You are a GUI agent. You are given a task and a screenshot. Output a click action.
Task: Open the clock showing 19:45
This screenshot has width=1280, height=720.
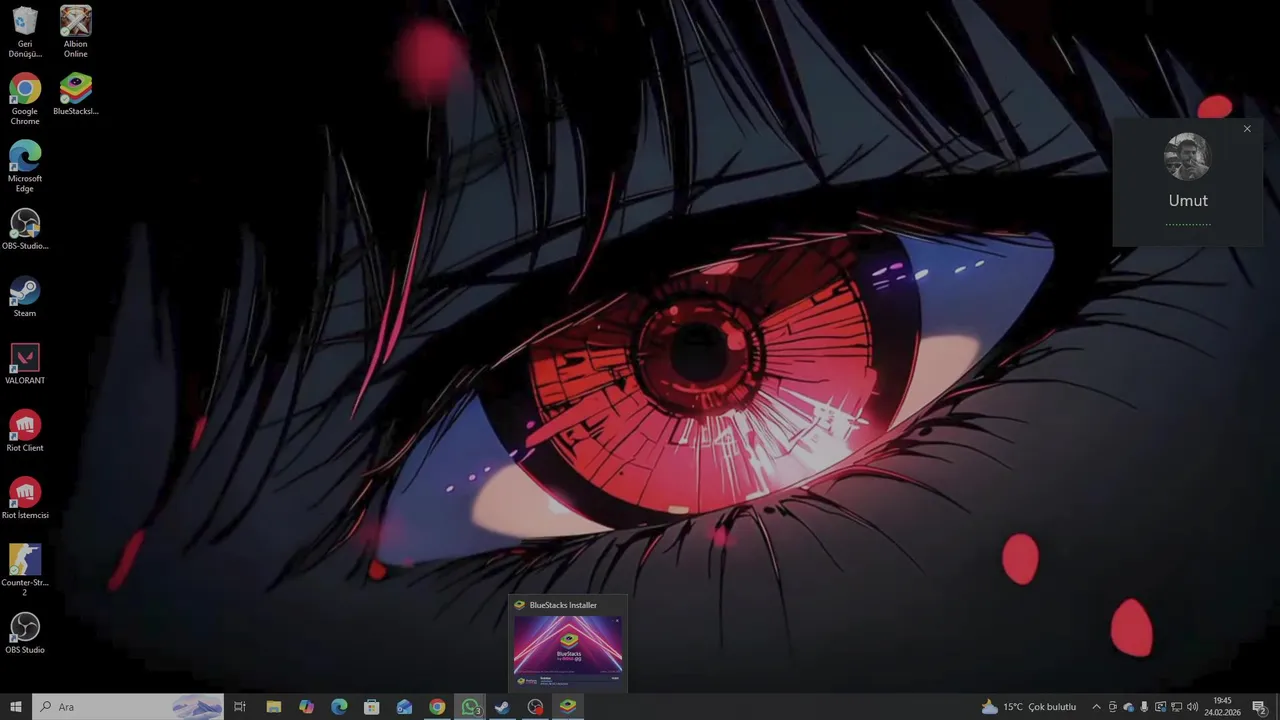[x=1222, y=707]
